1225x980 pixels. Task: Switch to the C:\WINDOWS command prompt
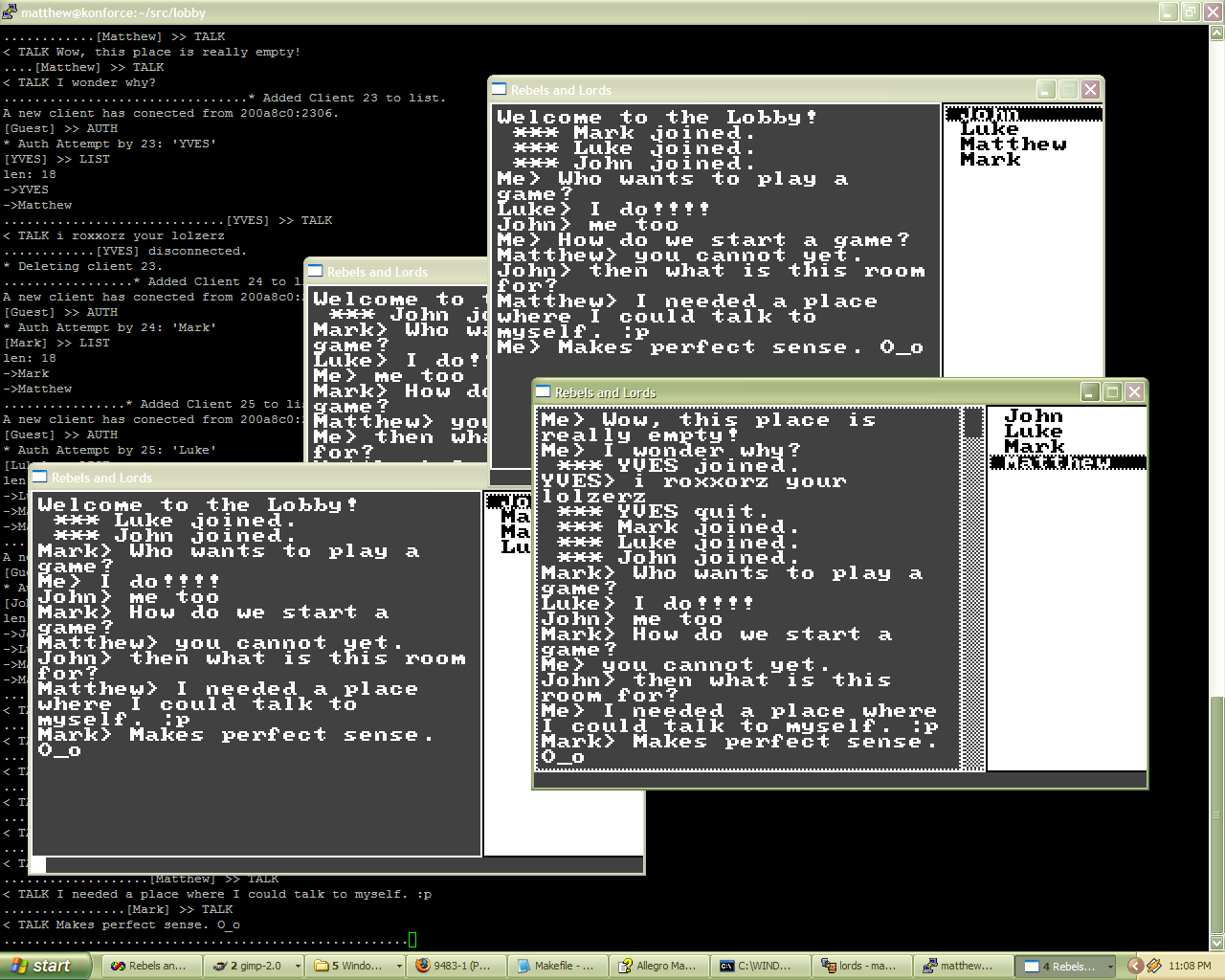click(x=760, y=966)
